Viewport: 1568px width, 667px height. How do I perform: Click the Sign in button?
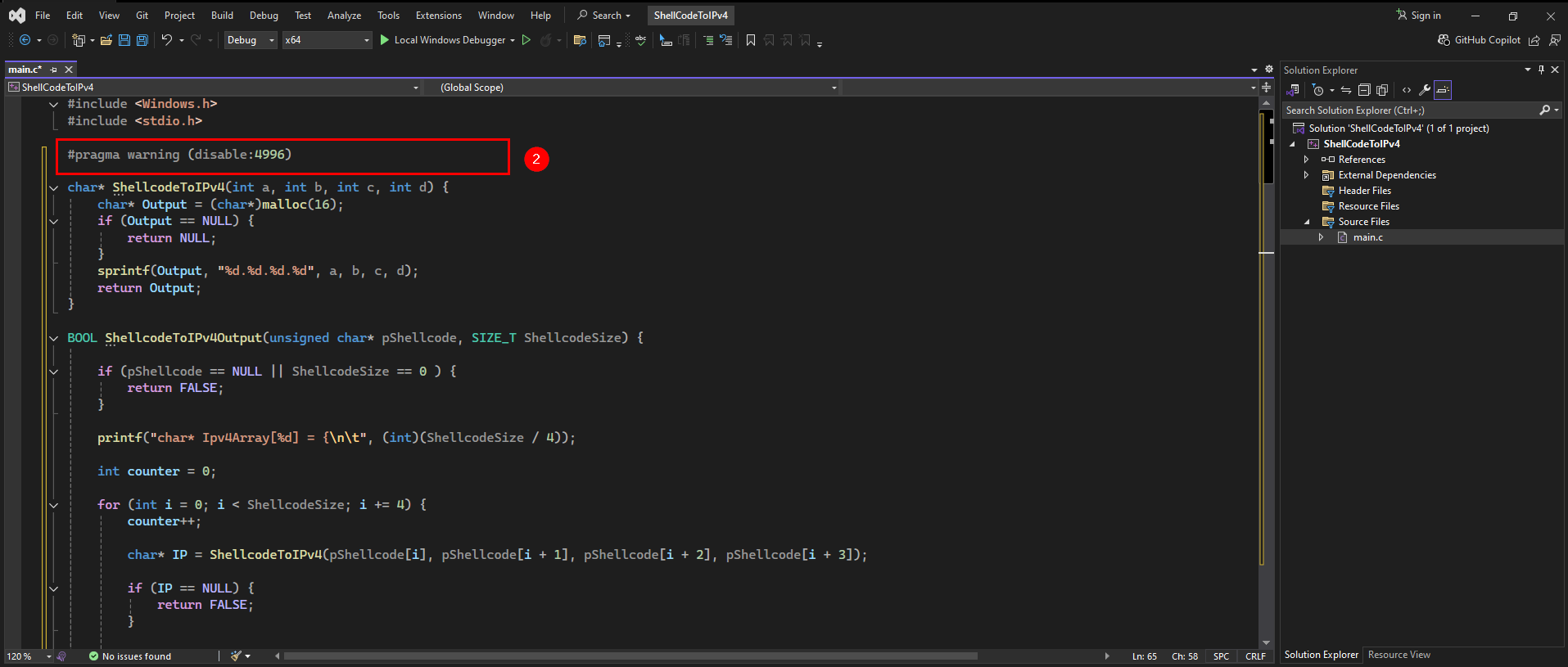pyautogui.click(x=1418, y=16)
